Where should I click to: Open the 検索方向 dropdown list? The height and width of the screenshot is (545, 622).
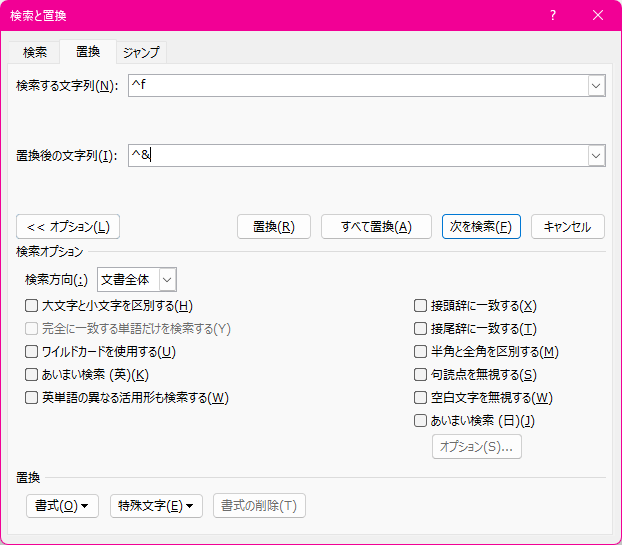[167, 280]
